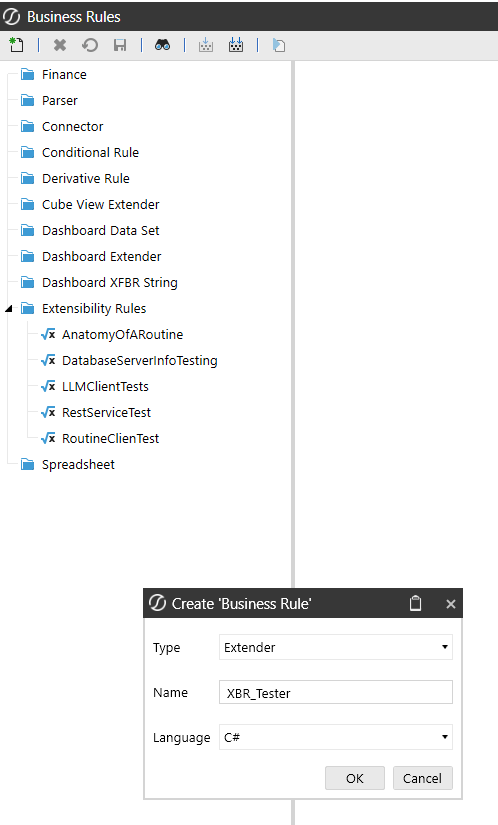This screenshot has height=825, width=498.
Task: Click the Create Business Rule toolbar icon
Action: click(16, 45)
